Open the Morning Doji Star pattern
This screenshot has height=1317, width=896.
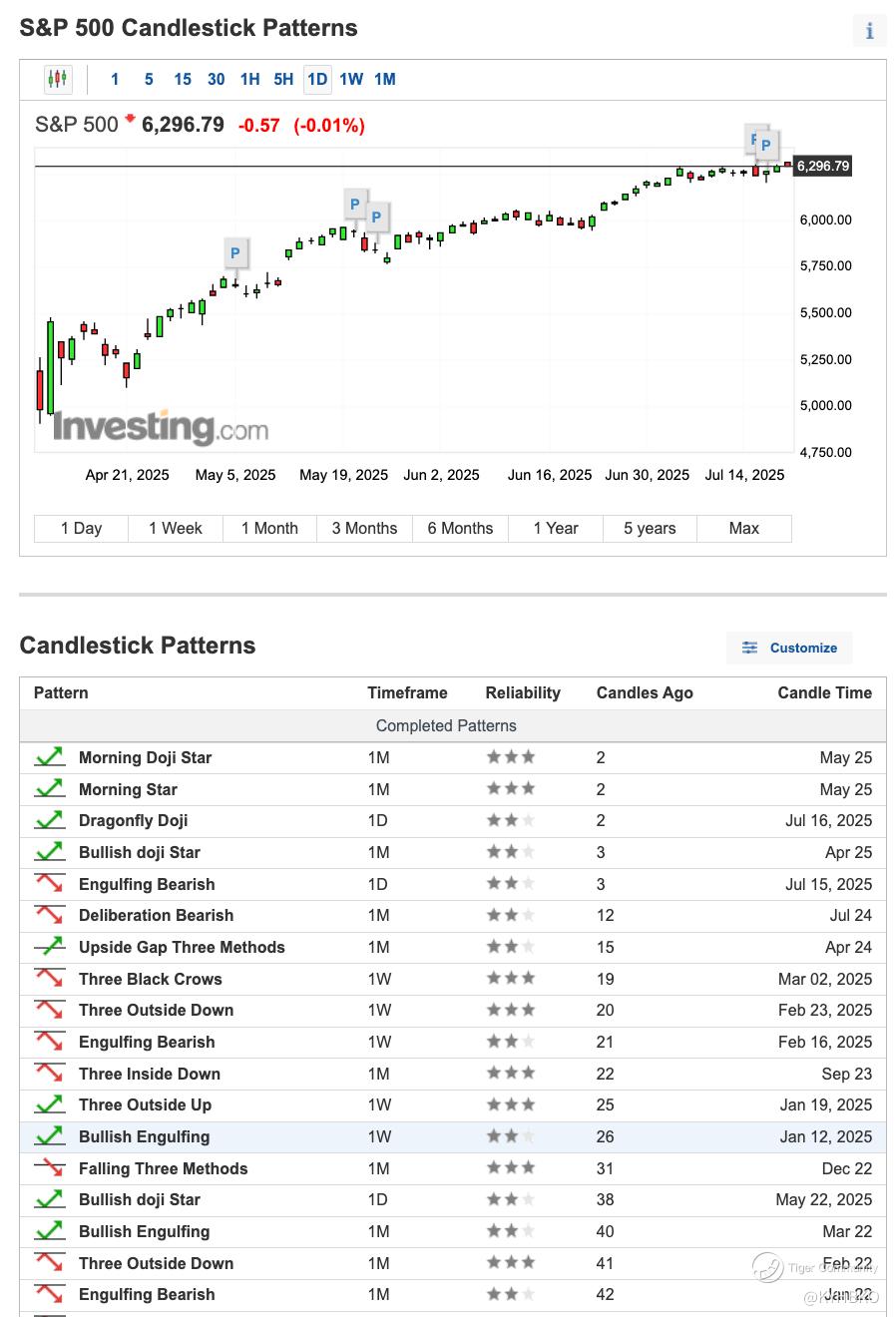coord(146,757)
